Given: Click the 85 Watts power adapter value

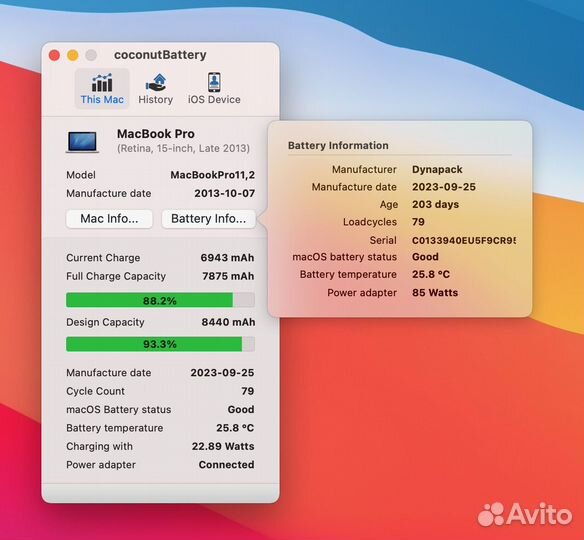Looking at the screenshot, I should (x=435, y=293).
